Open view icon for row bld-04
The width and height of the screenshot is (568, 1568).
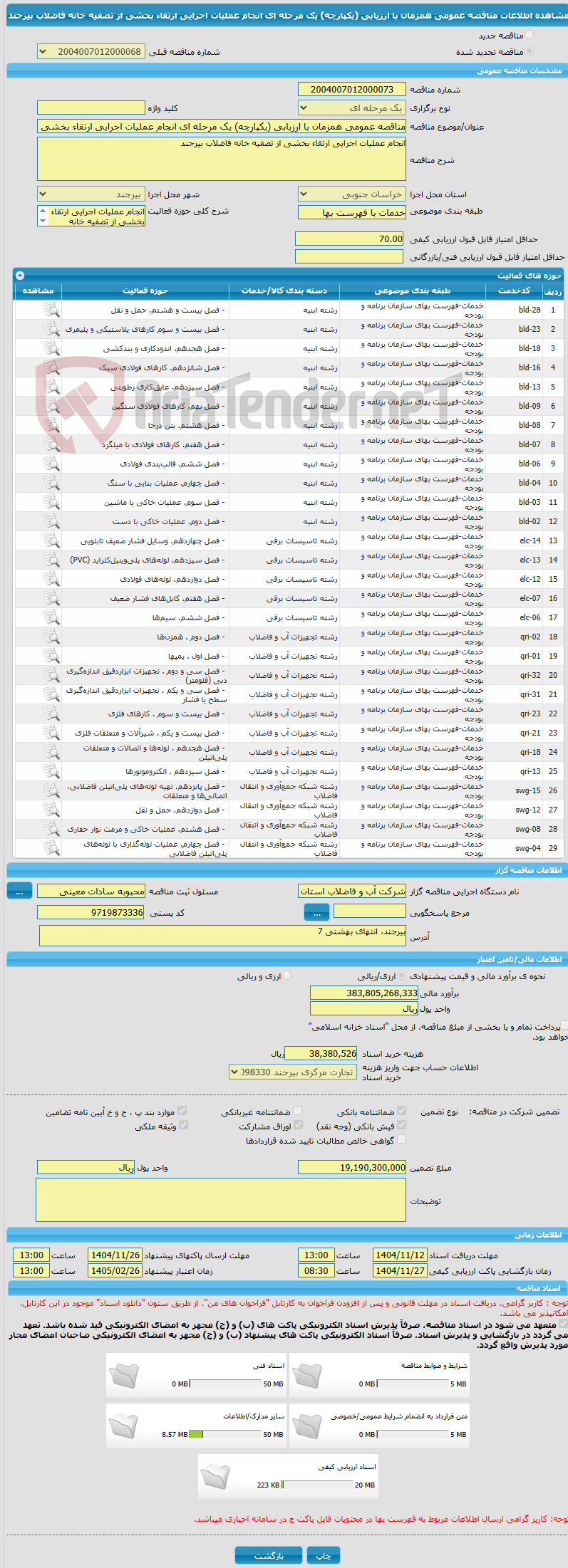pyautogui.click(x=51, y=483)
